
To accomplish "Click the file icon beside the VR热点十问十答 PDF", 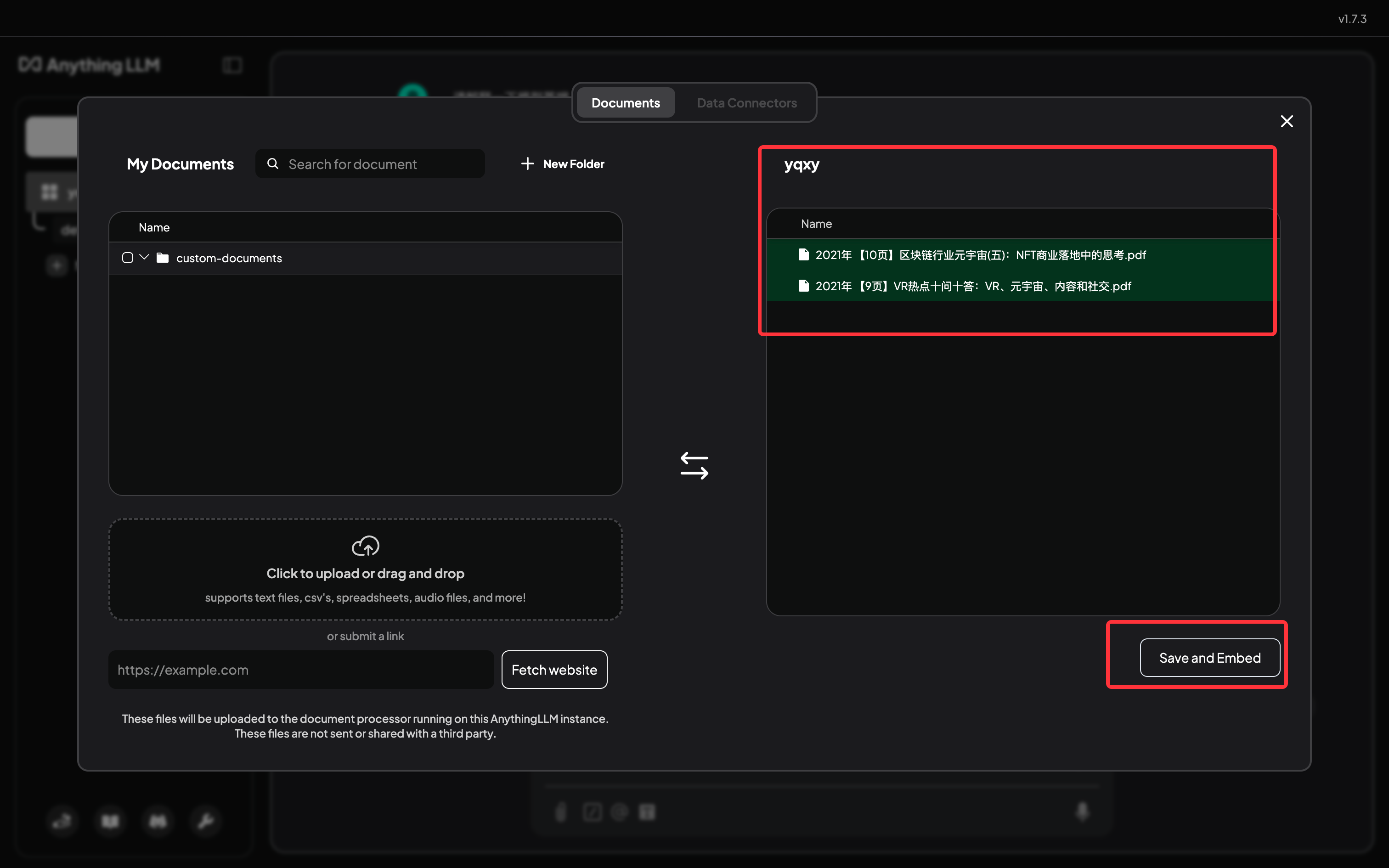I will tap(803, 285).
